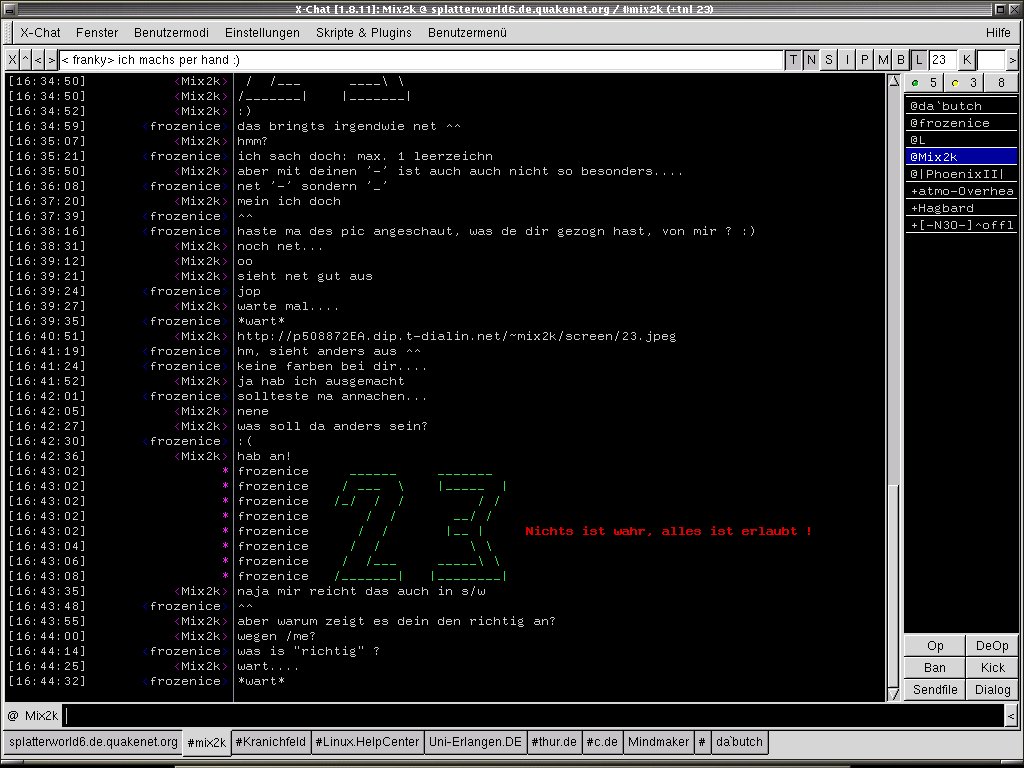1024x768 pixels.
Task: Toggle the T (topic protection) channel mode
Action: point(794,60)
